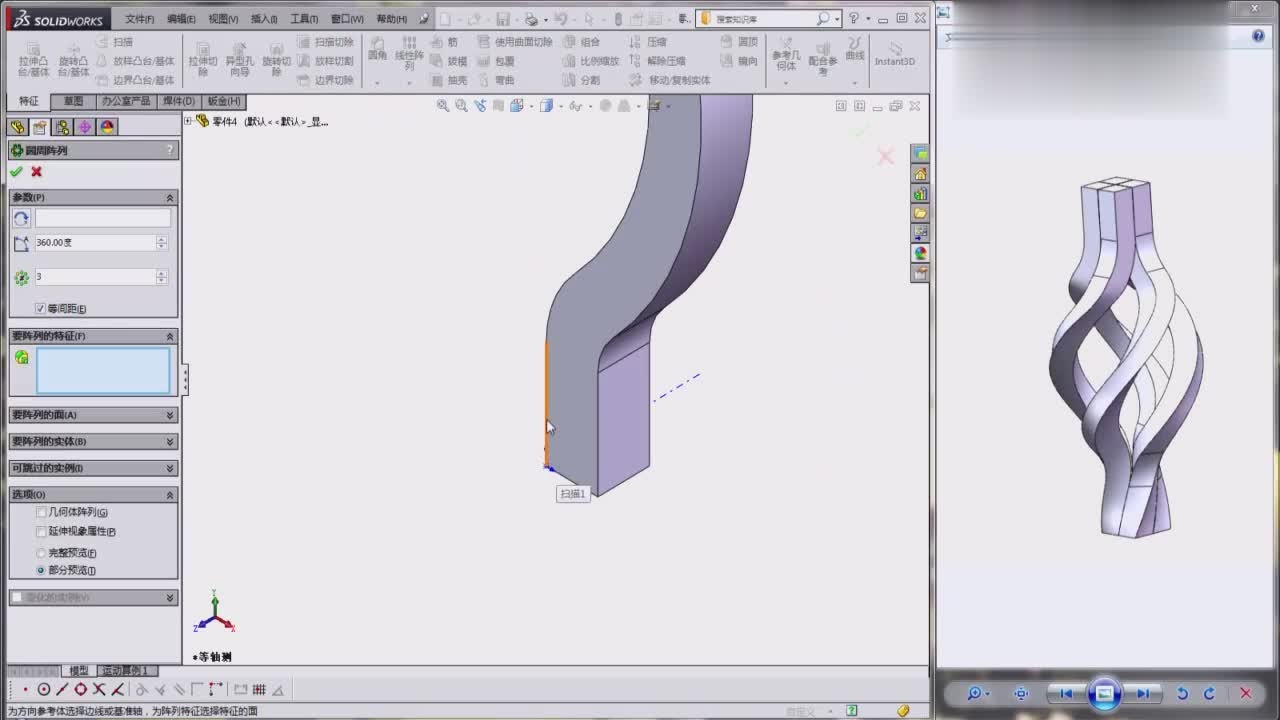This screenshot has width=1280, height=720.
Task: Cancel the circular pattern with red X
Action: (37, 172)
